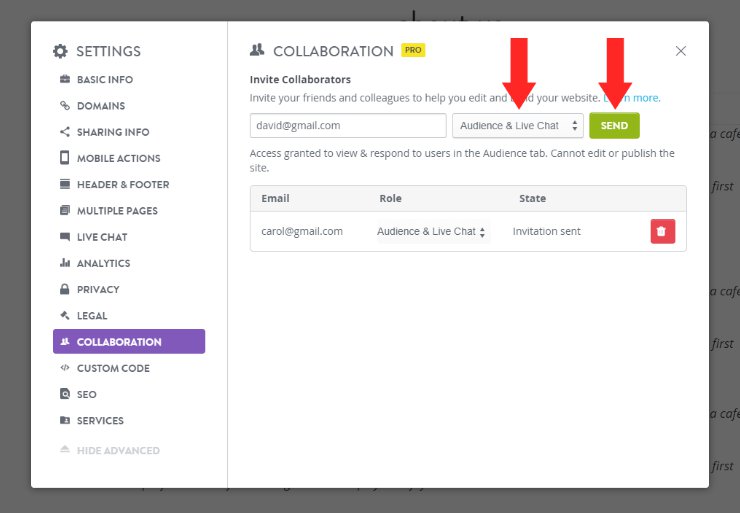The width and height of the screenshot is (740, 513).
Task: Click the Header & Footer layout icon
Action: click(65, 184)
